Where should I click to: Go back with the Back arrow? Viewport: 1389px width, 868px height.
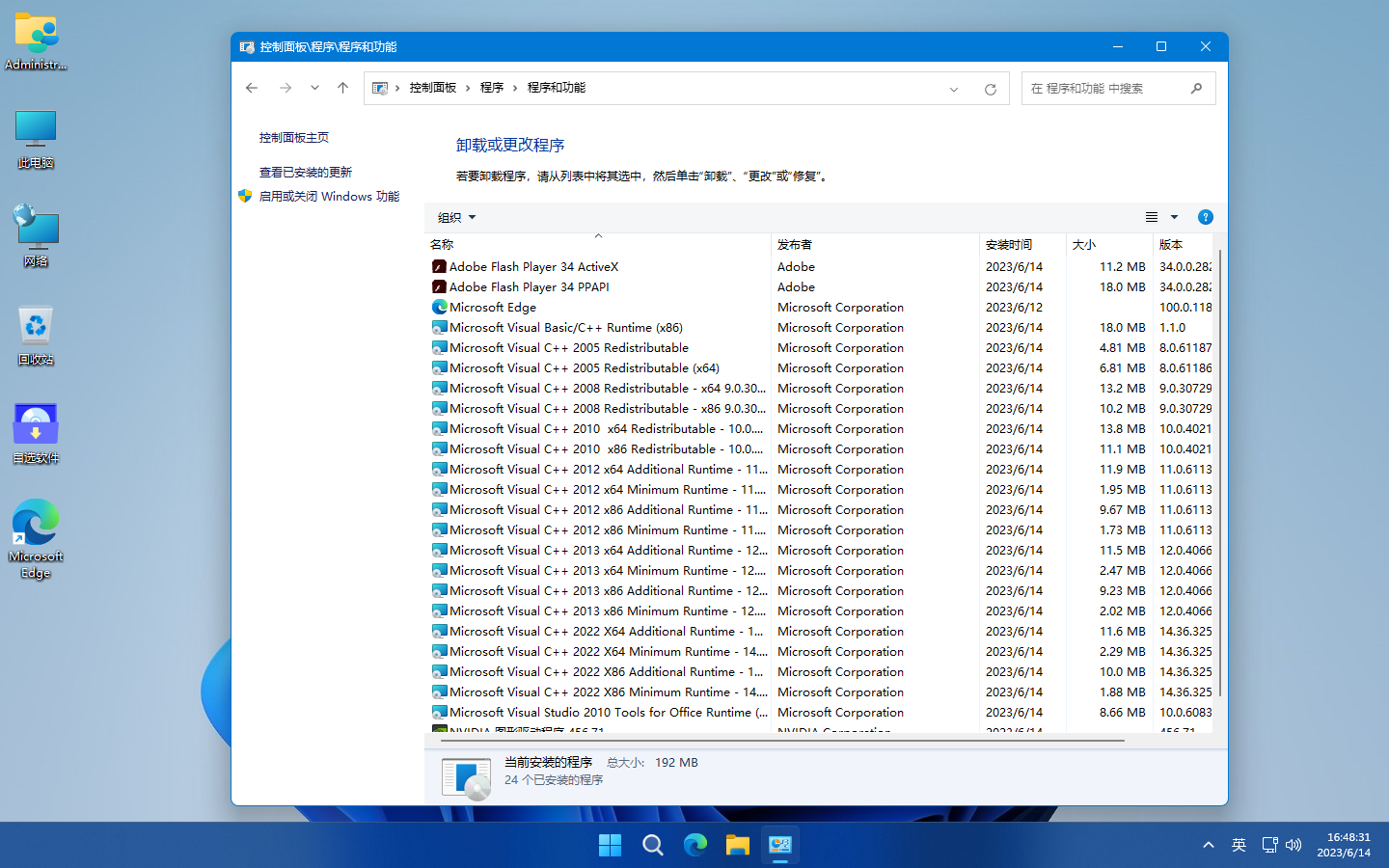click(x=252, y=88)
